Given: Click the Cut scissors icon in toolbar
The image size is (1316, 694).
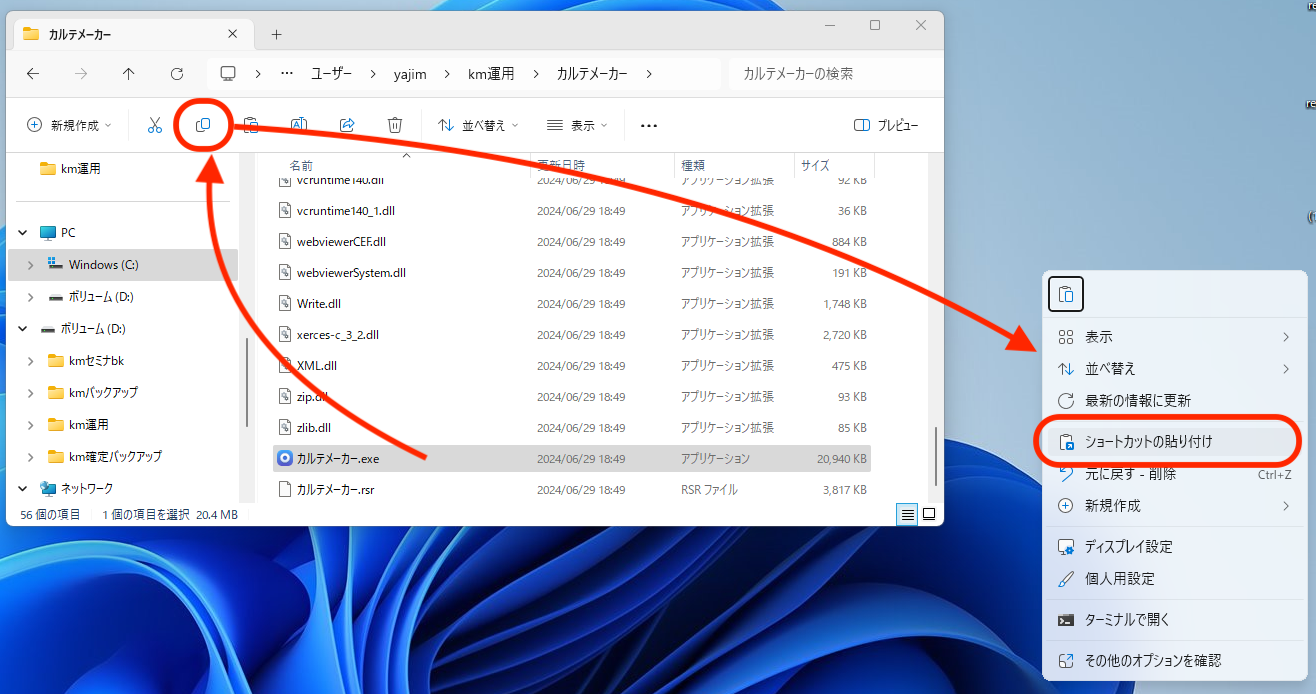Looking at the screenshot, I should pyautogui.click(x=154, y=125).
